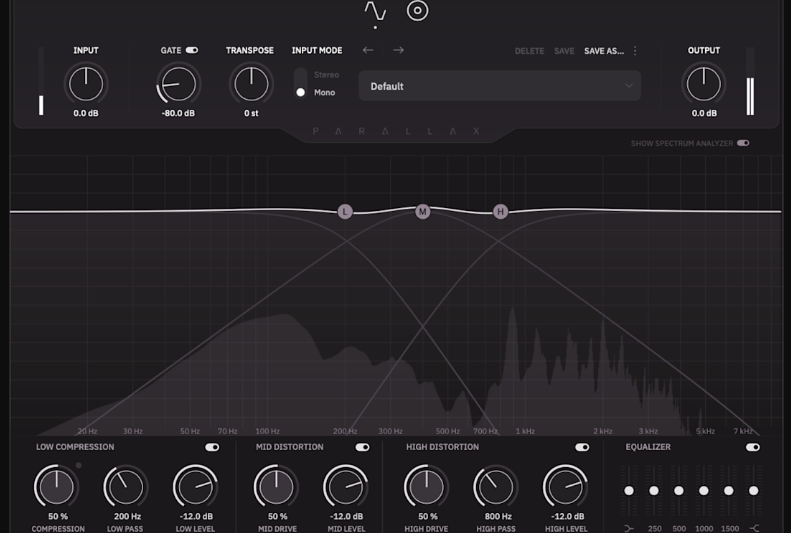Click the Output value 0.0 dB
The width and height of the screenshot is (791, 533).
[704, 113]
